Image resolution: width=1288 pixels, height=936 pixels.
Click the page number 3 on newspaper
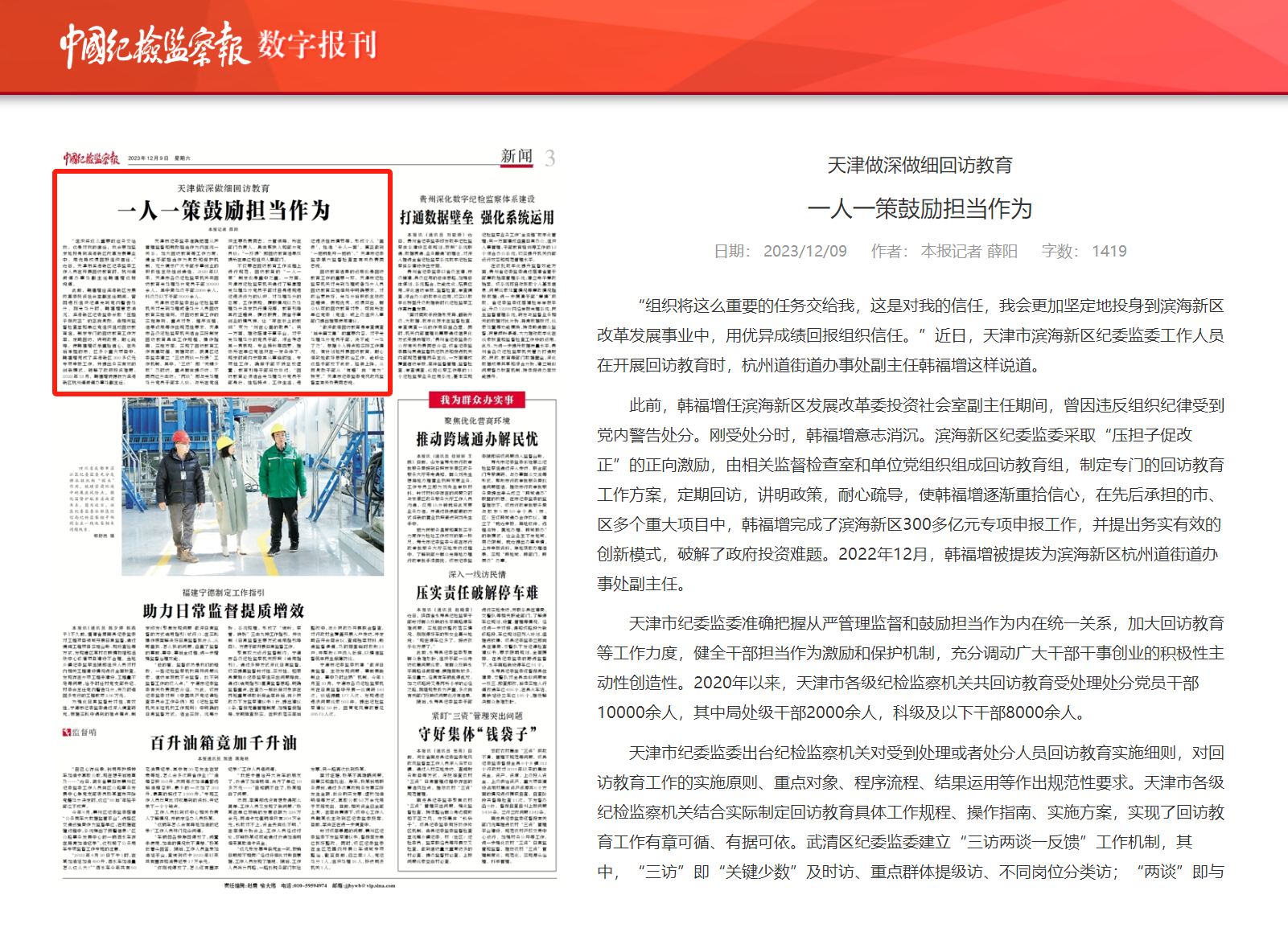point(549,158)
